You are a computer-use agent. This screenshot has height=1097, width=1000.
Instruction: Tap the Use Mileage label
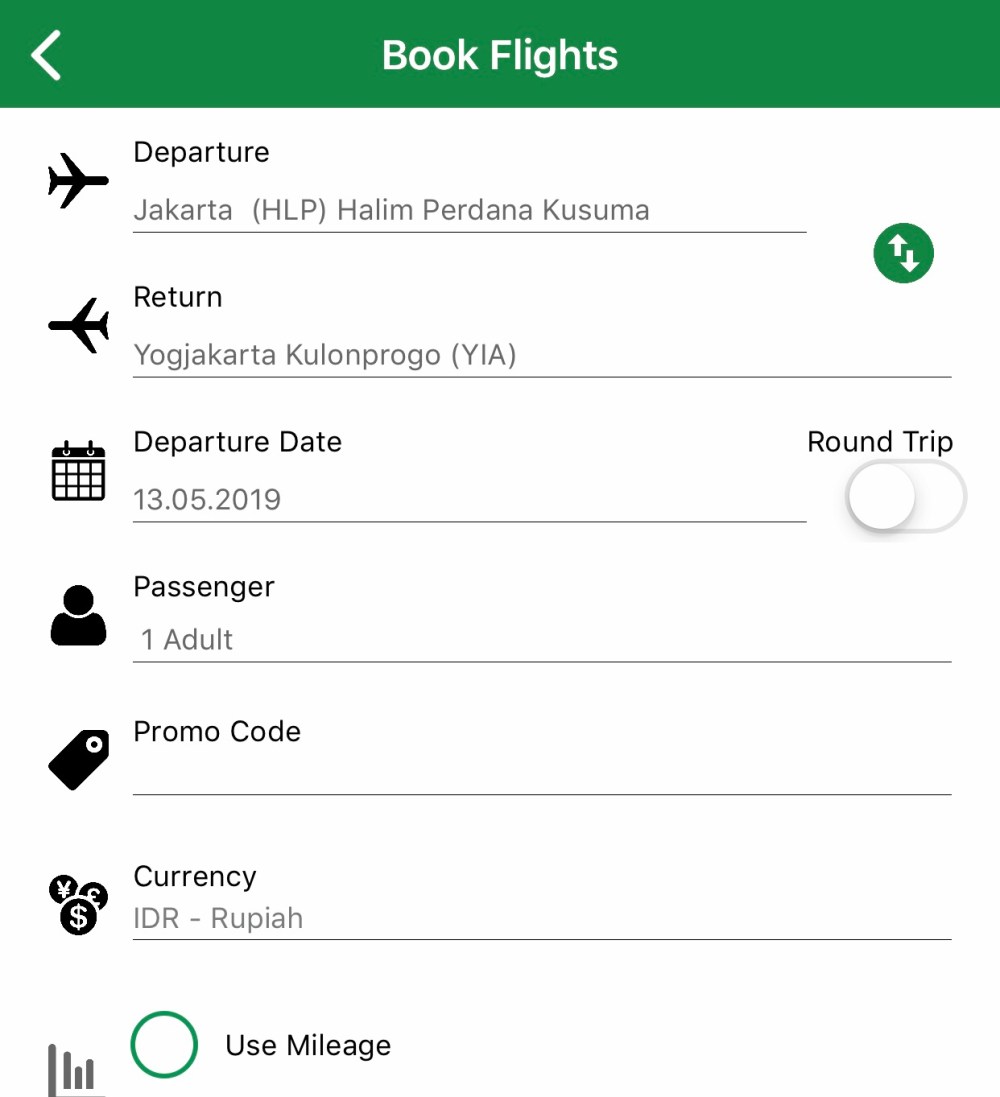coord(308,1046)
